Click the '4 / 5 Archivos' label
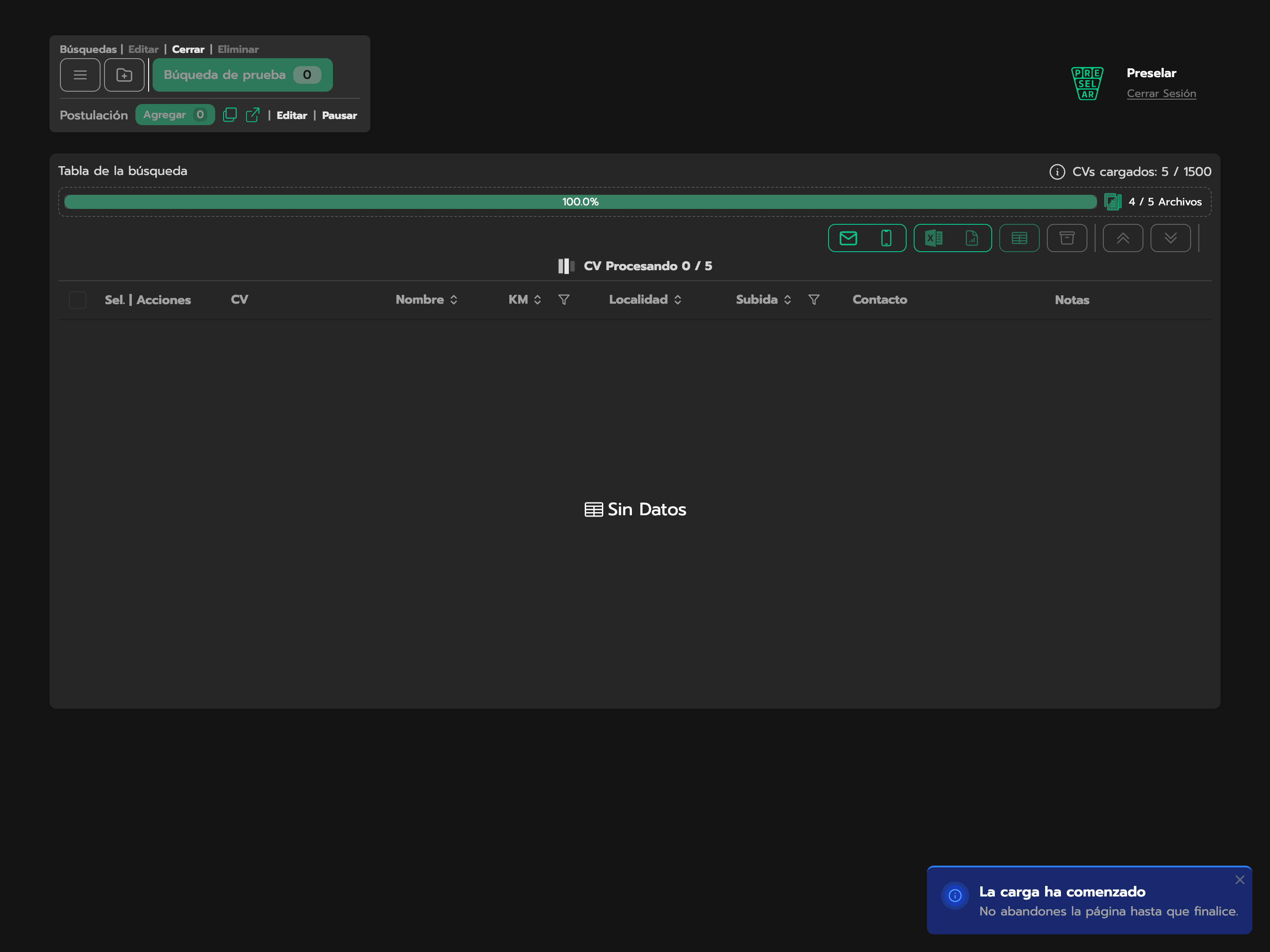 click(x=1165, y=202)
